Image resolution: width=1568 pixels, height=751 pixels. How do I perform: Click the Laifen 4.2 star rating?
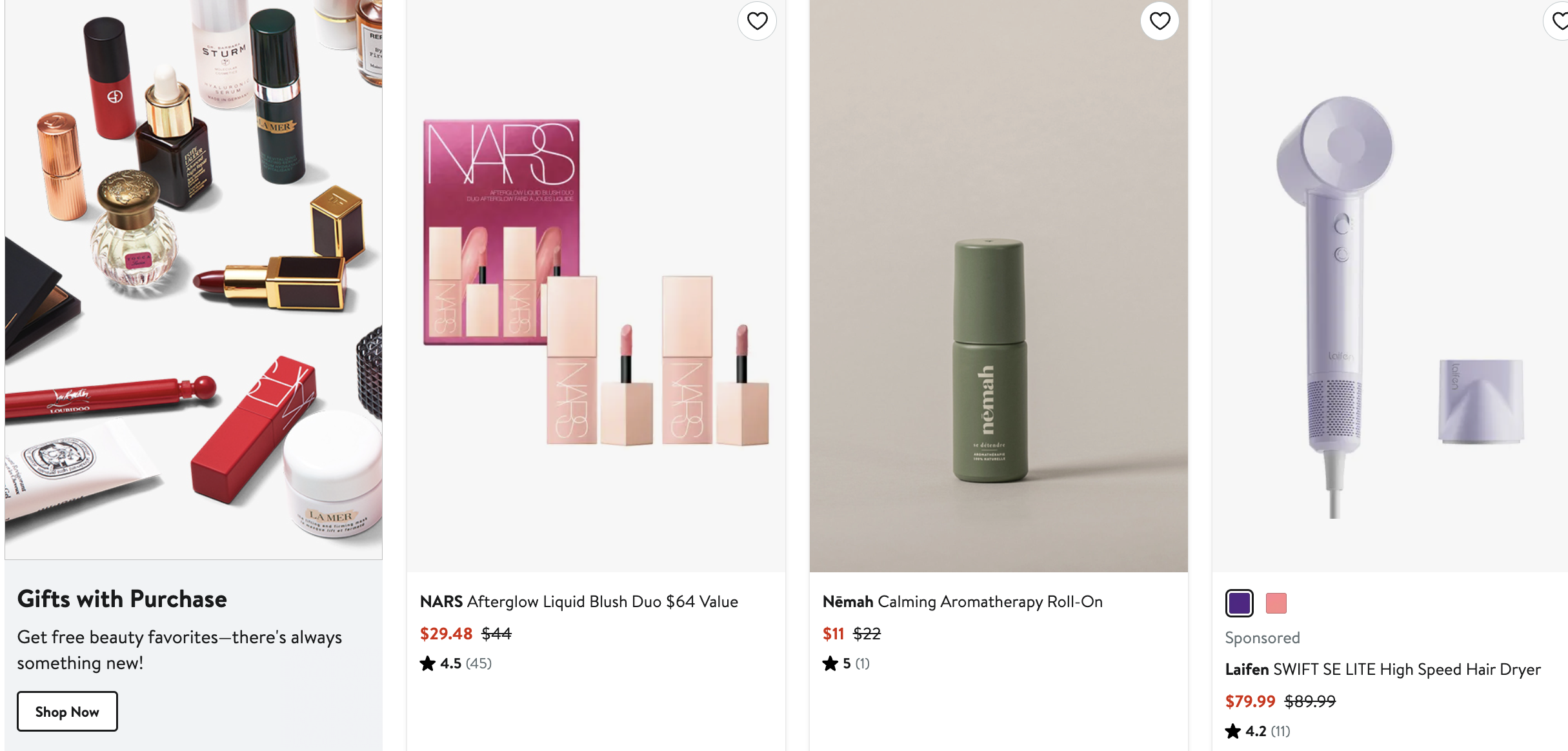(x=1258, y=731)
